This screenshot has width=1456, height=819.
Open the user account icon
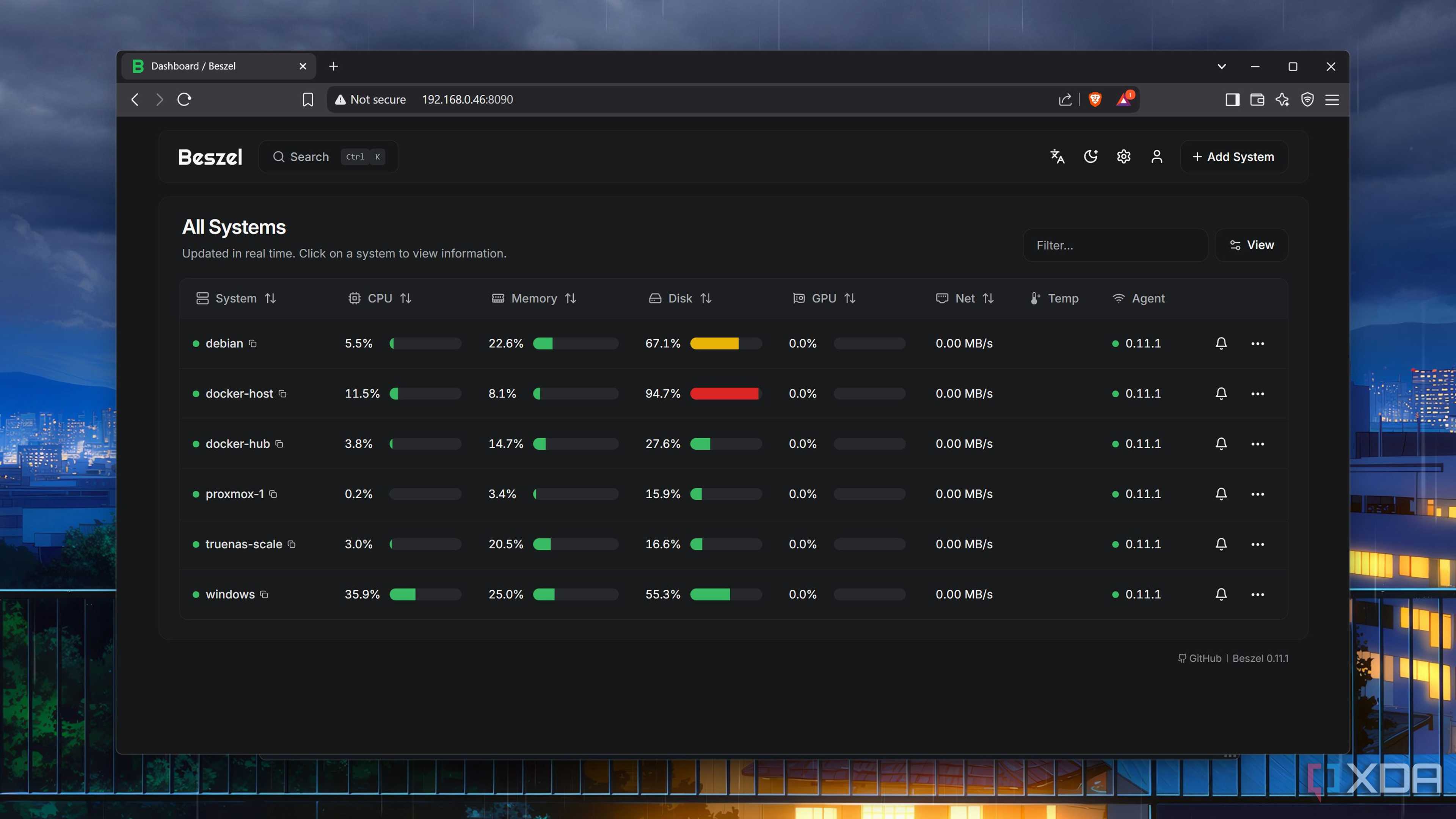[x=1156, y=157]
